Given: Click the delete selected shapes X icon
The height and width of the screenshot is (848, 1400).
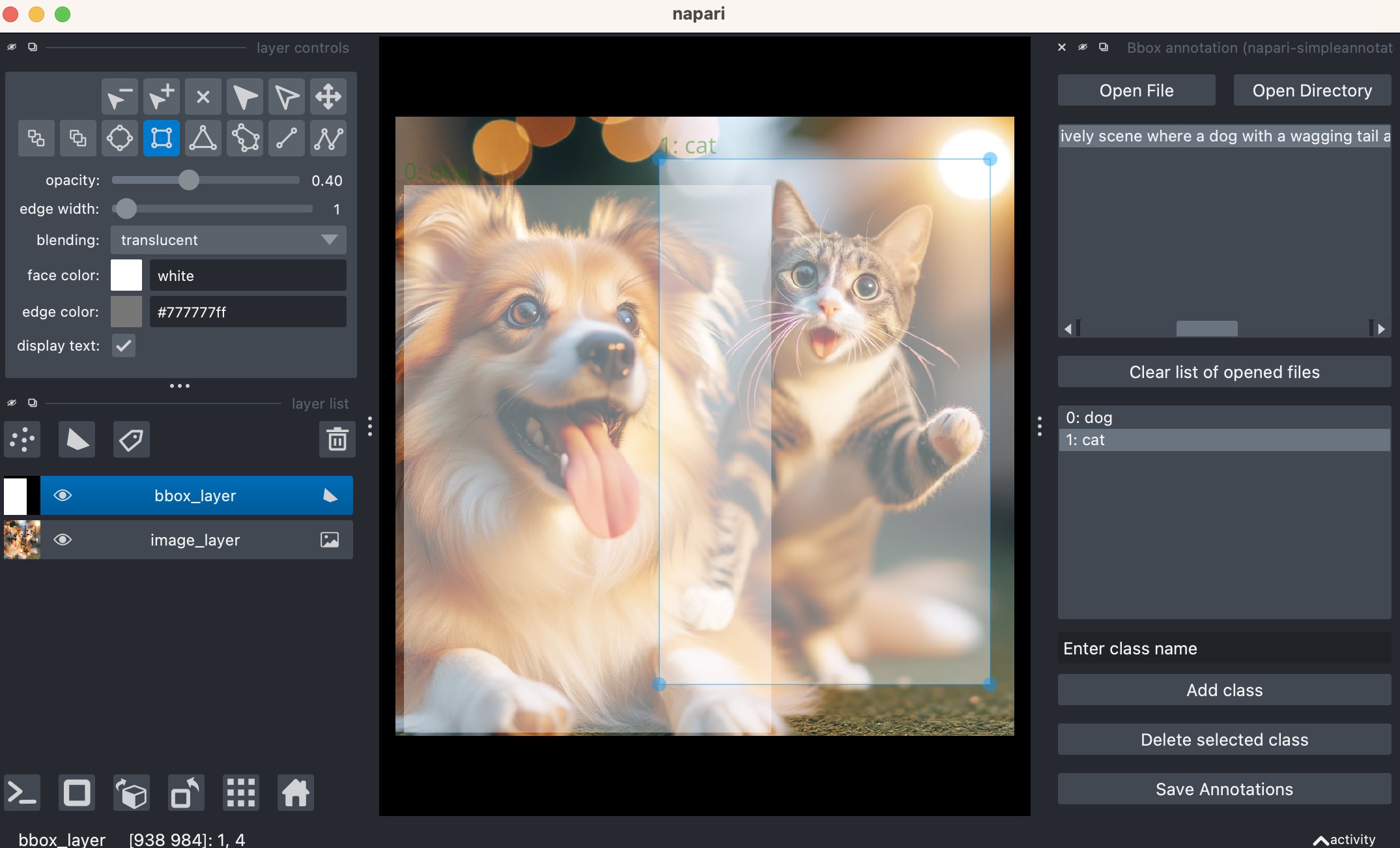Looking at the screenshot, I should coord(203,97).
